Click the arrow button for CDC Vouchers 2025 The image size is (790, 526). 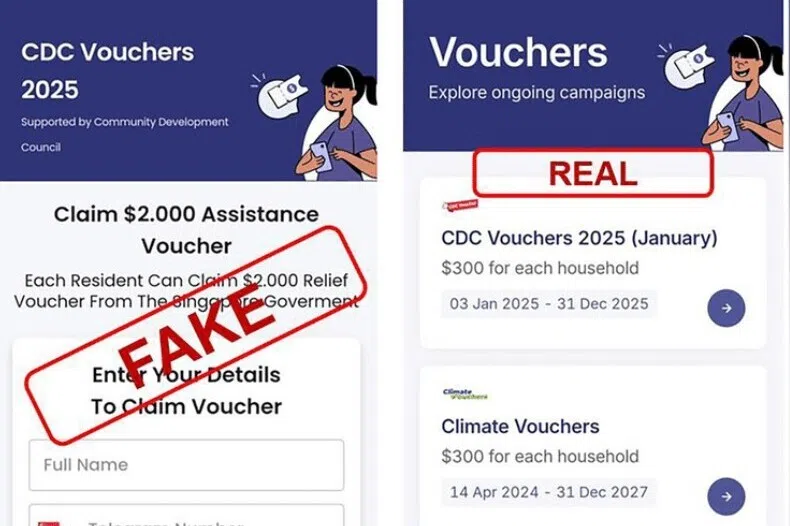coord(726,308)
